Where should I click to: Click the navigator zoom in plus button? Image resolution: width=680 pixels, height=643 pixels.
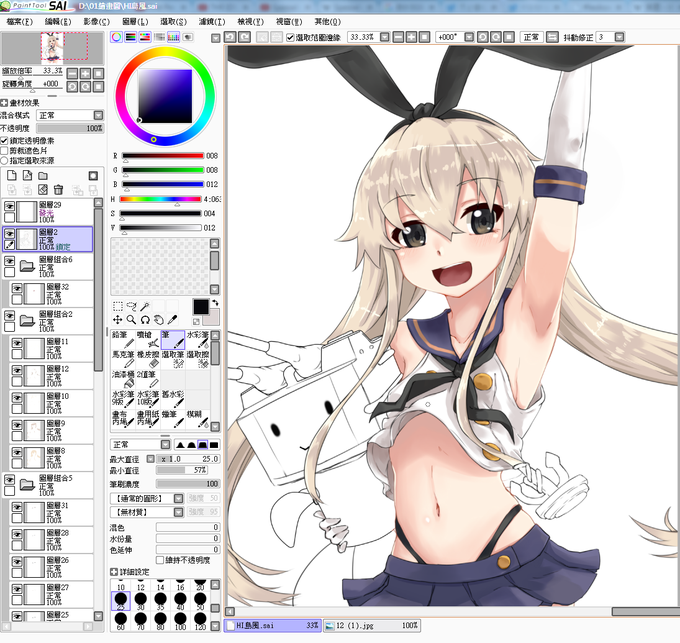coord(85,73)
